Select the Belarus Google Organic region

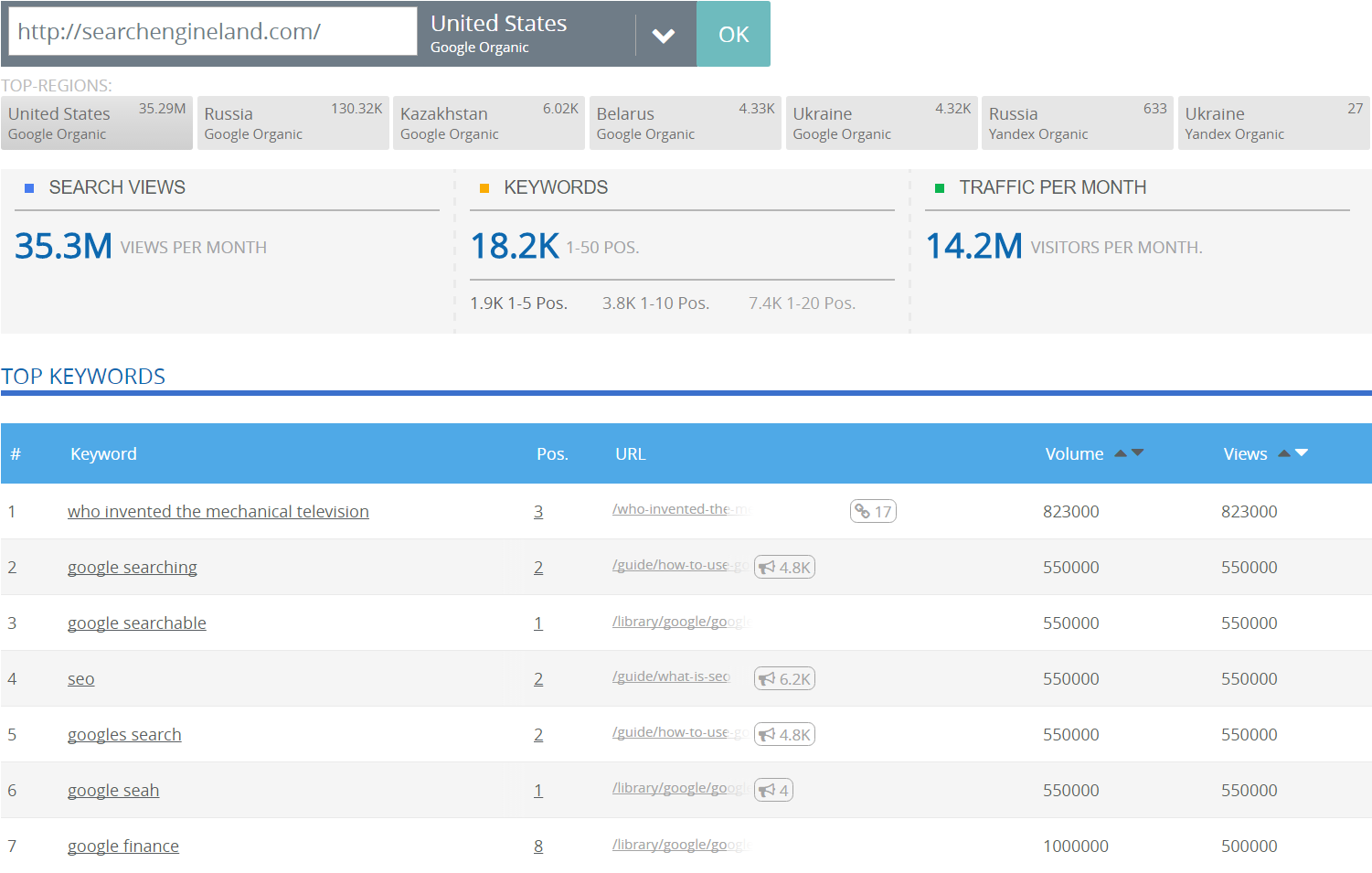(x=686, y=122)
